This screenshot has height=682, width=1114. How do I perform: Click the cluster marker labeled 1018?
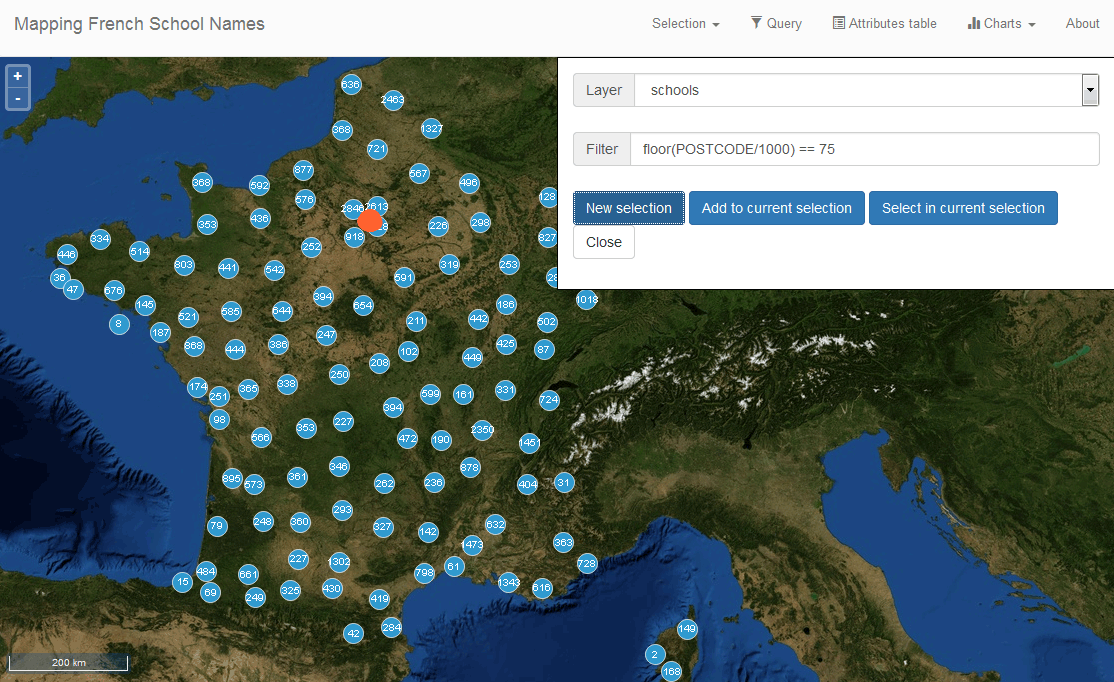click(x=586, y=299)
